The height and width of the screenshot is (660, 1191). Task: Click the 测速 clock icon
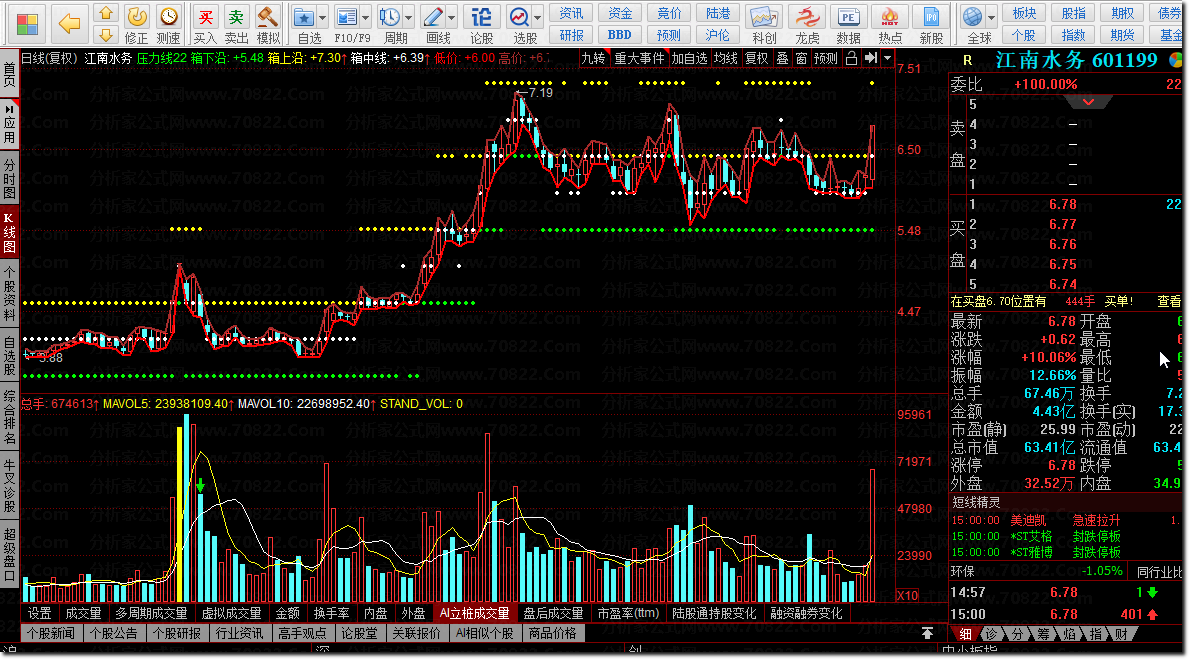pos(169,17)
